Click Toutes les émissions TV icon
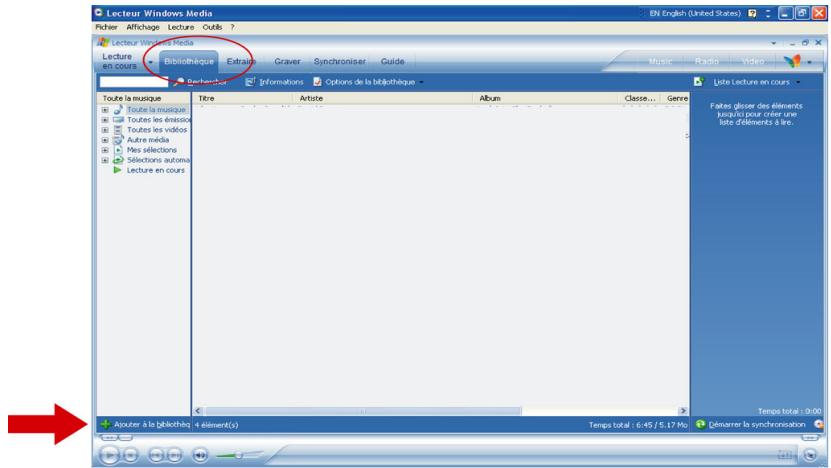831x468 pixels. click(x=118, y=120)
